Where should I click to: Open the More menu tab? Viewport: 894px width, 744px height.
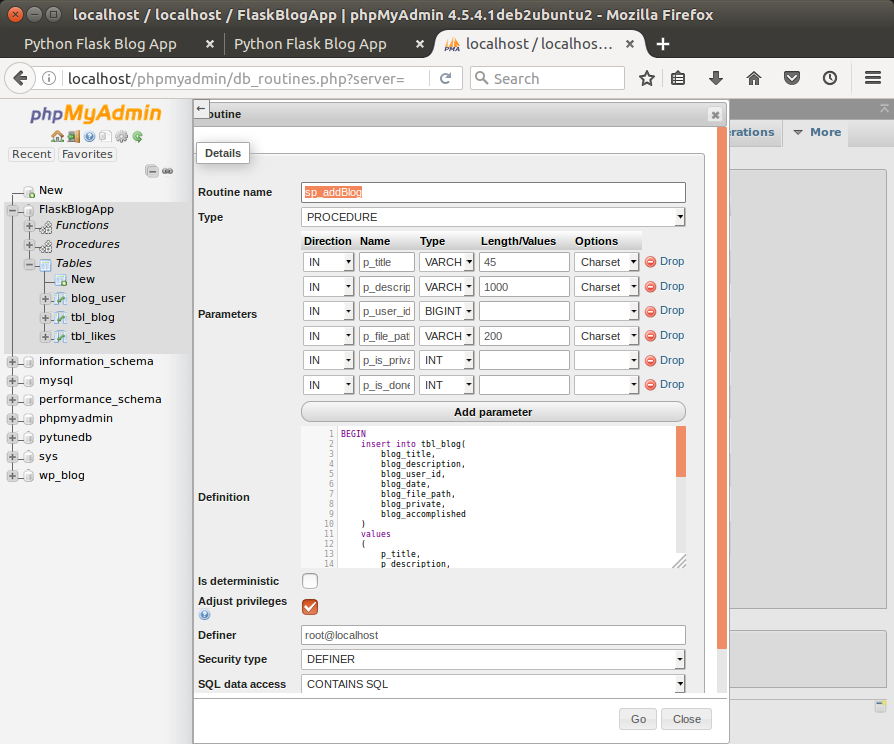tap(818, 132)
